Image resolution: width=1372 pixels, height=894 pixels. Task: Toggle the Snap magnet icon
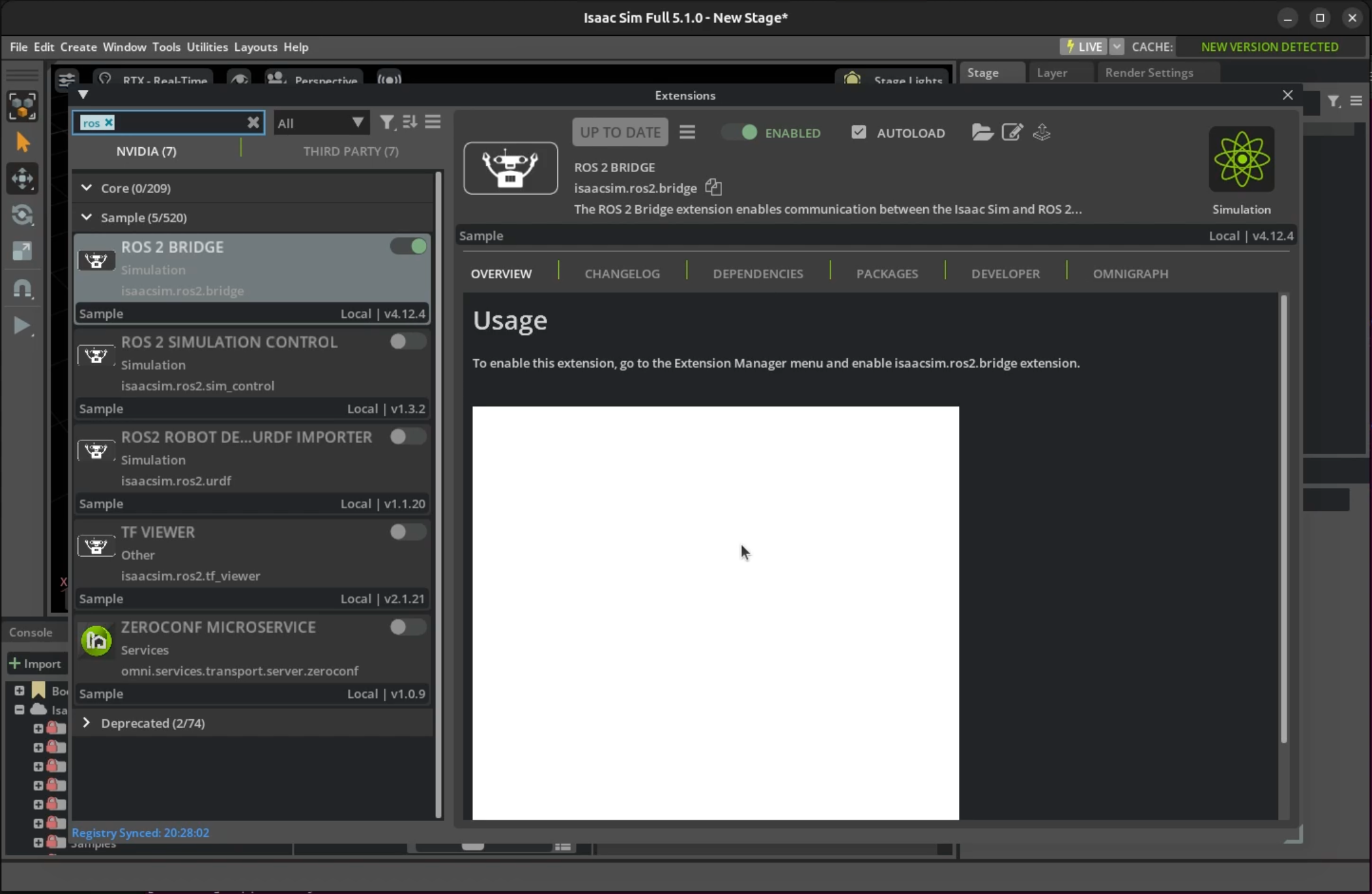click(x=23, y=289)
